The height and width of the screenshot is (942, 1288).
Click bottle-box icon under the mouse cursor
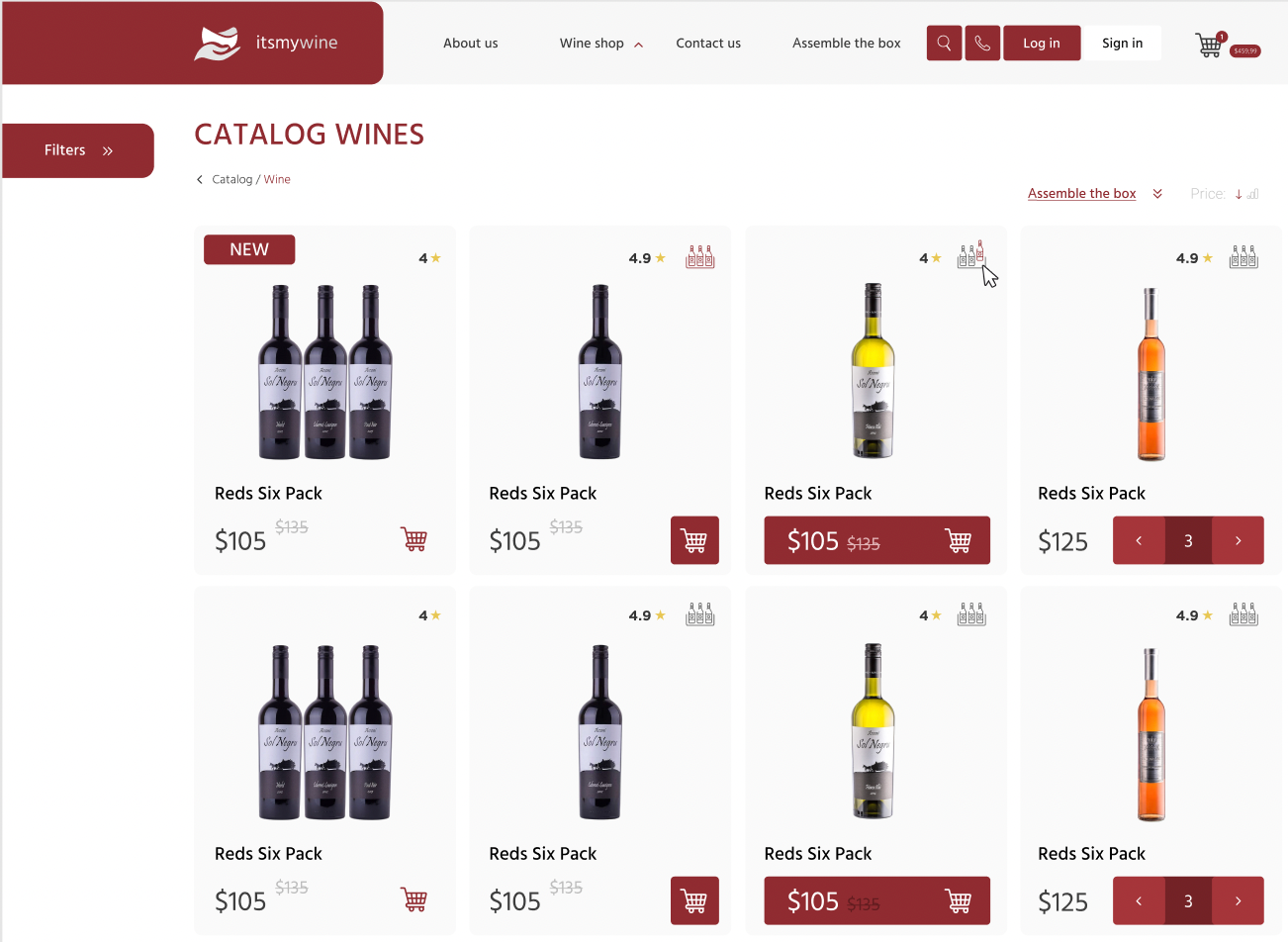(x=970, y=255)
